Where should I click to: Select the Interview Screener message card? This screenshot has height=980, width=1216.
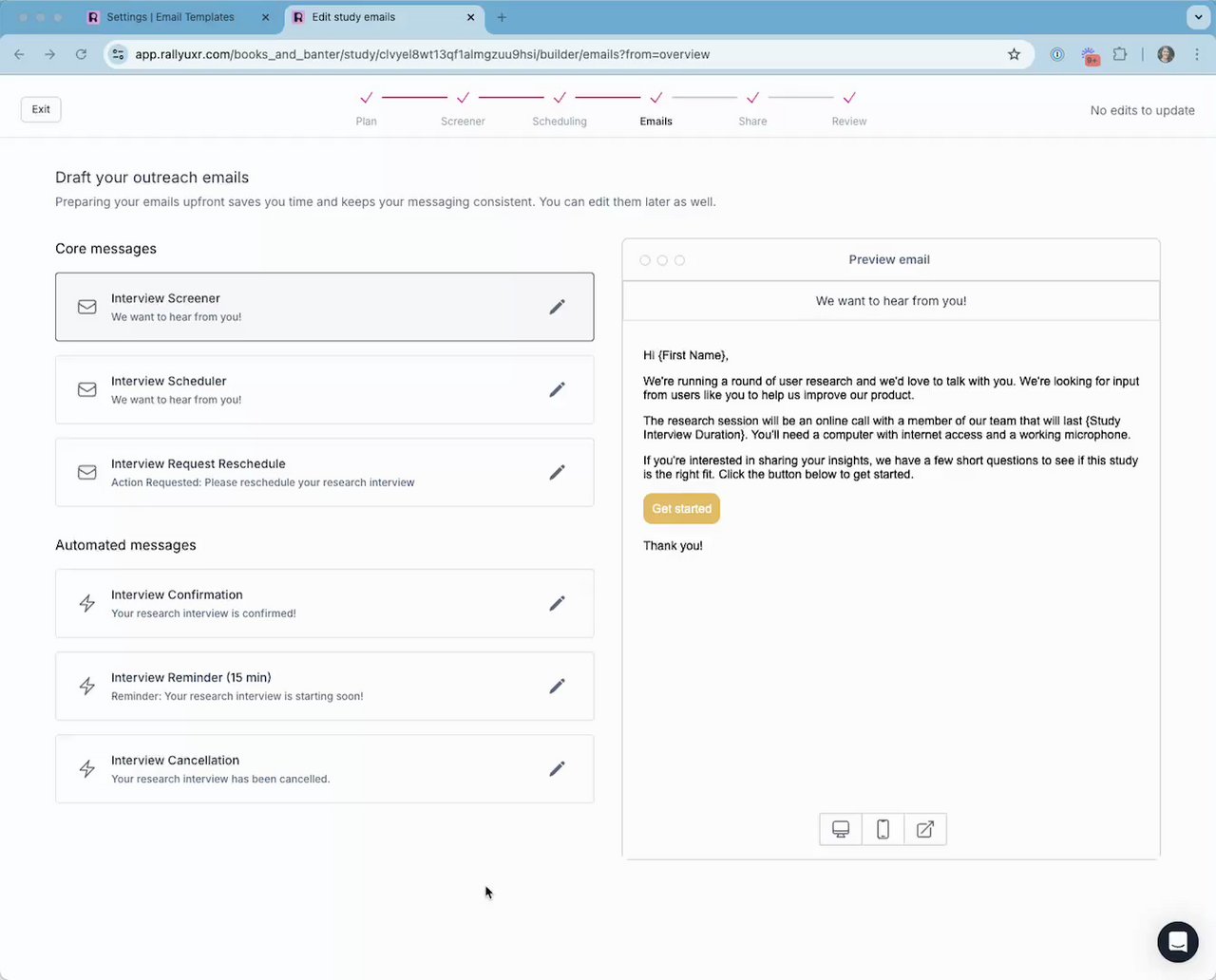pyautogui.click(x=325, y=307)
